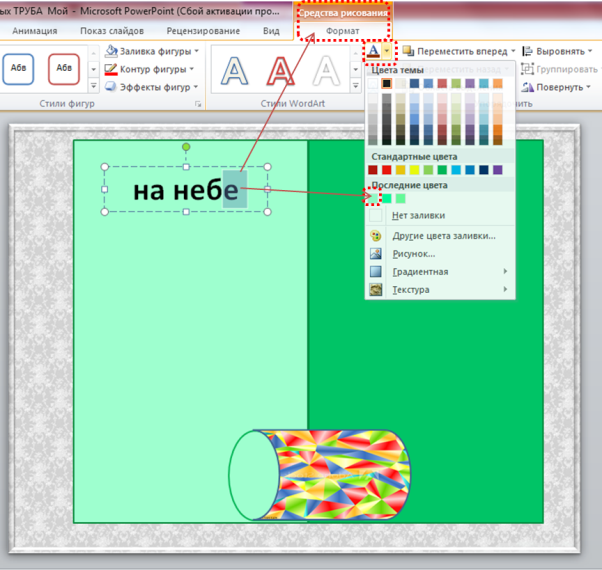Pick dark navy standard color swatch
The image size is (602, 570).
point(484,170)
